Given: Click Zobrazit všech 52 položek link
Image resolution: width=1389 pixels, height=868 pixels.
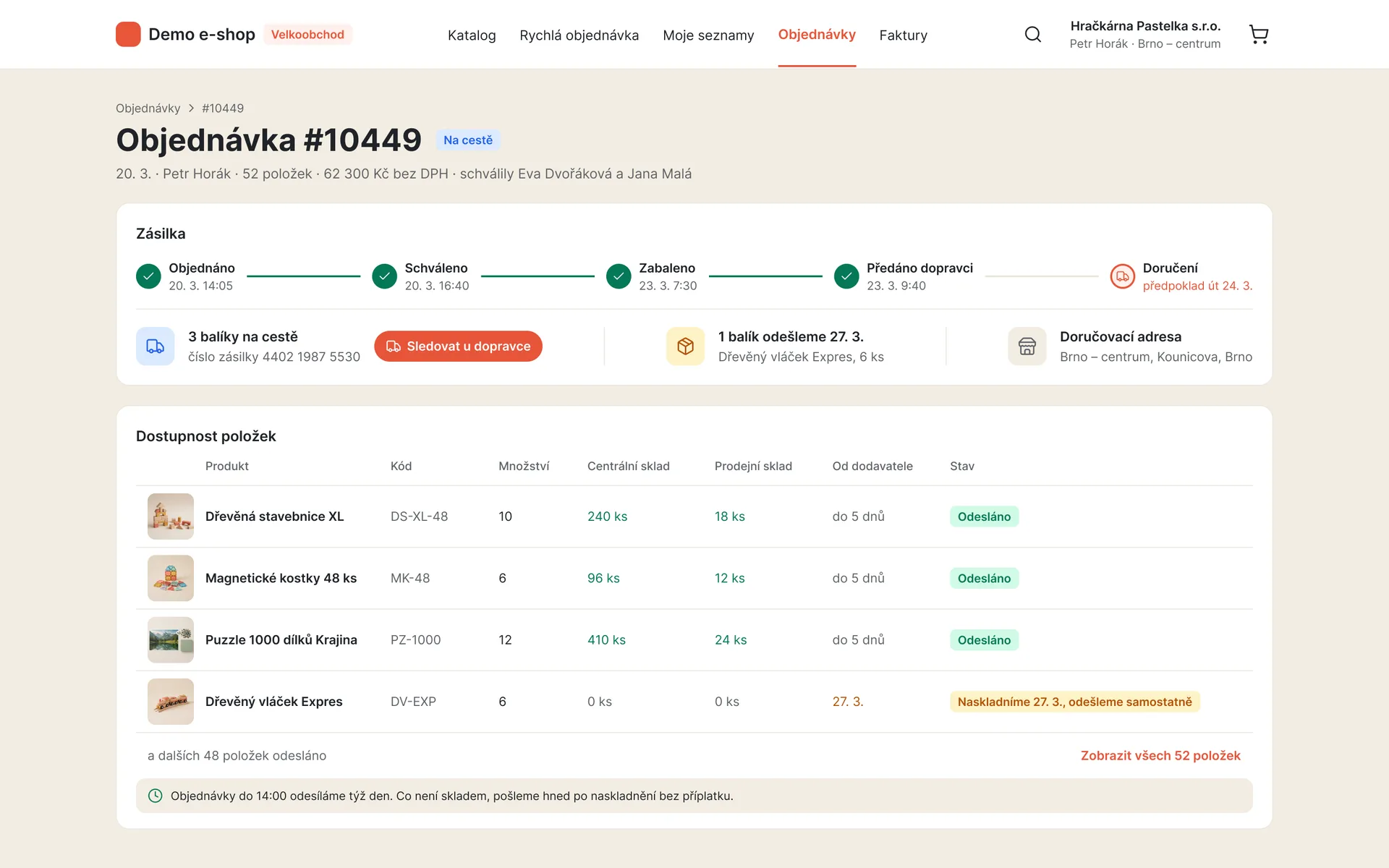Looking at the screenshot, I should pos(1160,755).
